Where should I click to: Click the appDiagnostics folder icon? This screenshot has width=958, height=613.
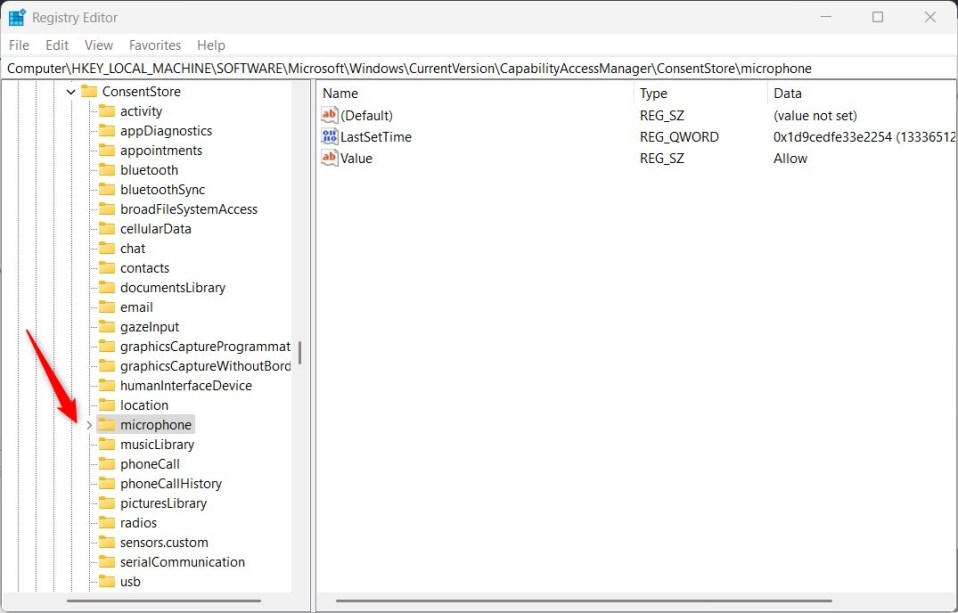pos(107,130)
